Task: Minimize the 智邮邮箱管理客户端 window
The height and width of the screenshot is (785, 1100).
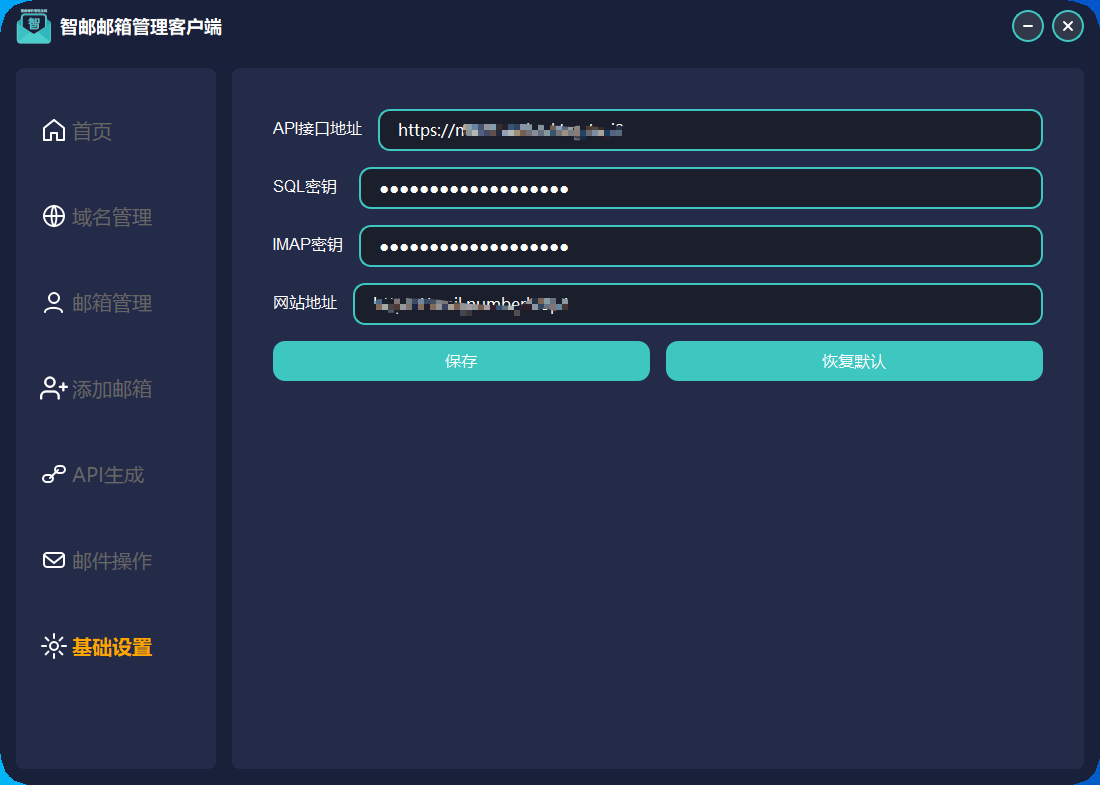Action: pos(1027,26)
